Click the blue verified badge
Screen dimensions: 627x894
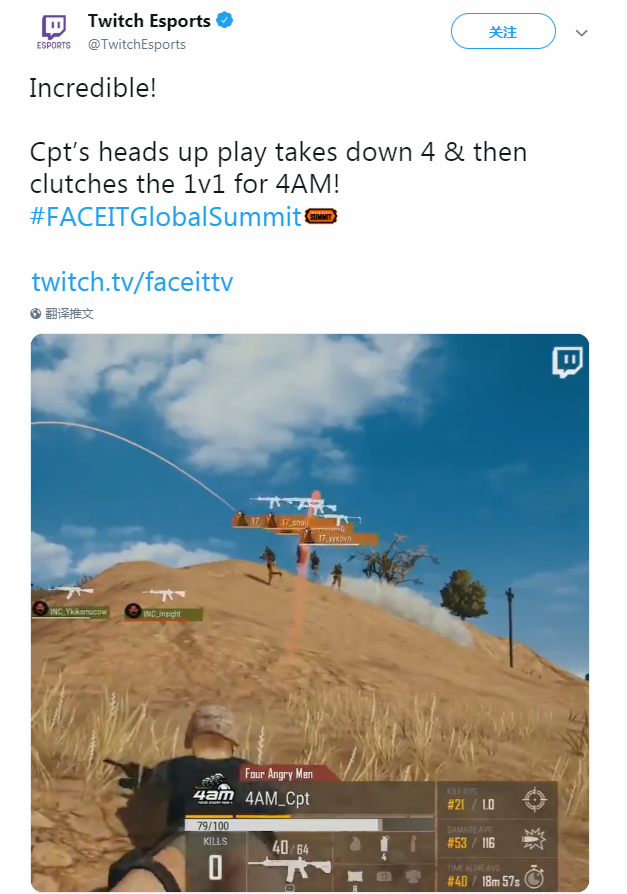pos(225,21)
